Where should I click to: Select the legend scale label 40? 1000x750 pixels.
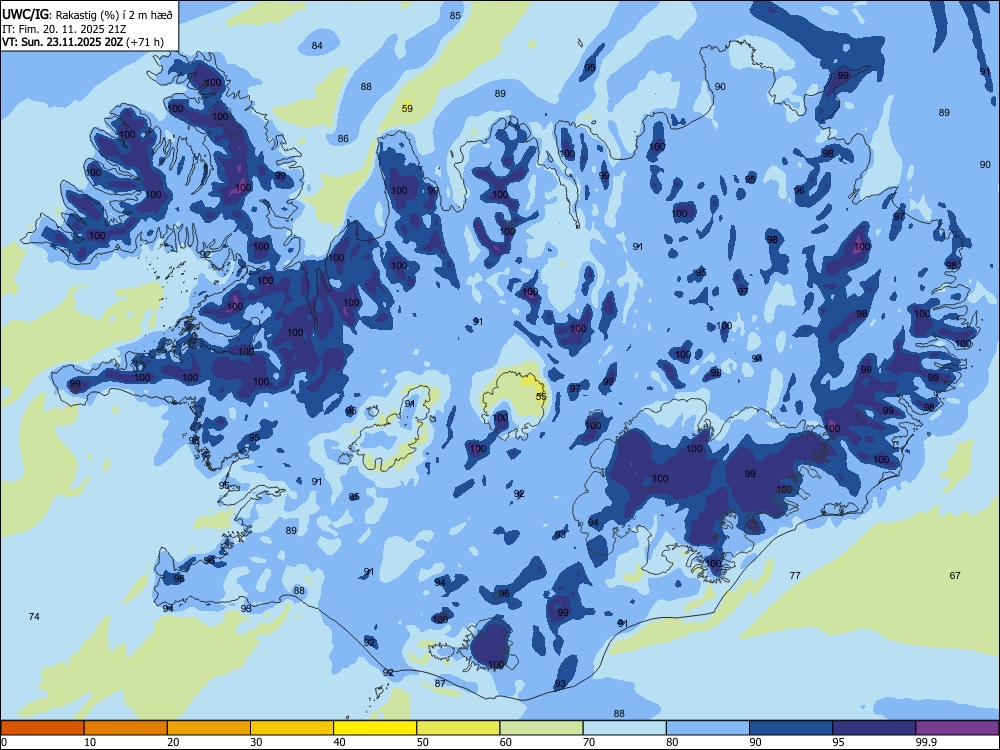click(339, 742)
